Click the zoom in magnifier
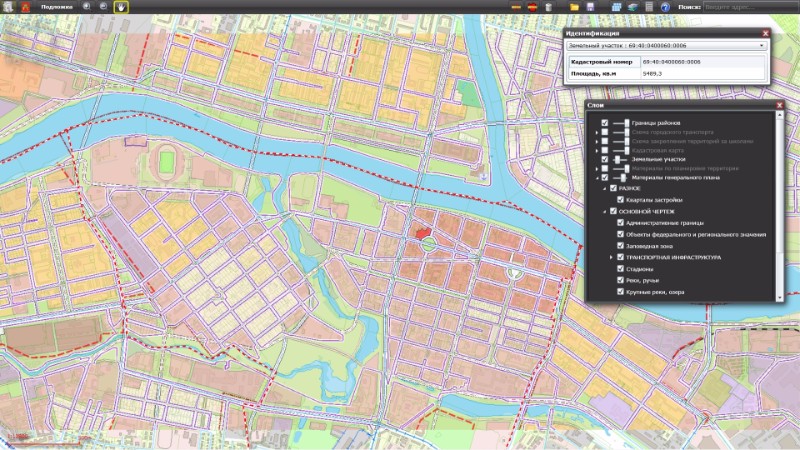This screenshot has width=800, height=450. point(87,7)
